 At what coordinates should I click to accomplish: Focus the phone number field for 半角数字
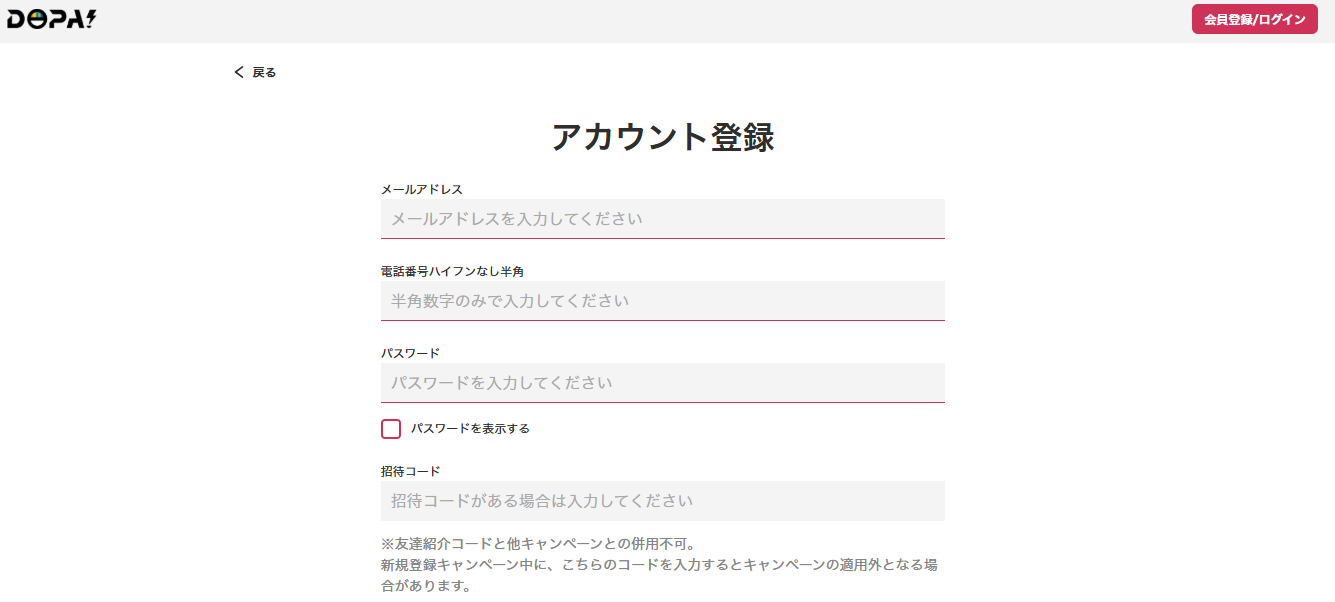coord(662,301)
